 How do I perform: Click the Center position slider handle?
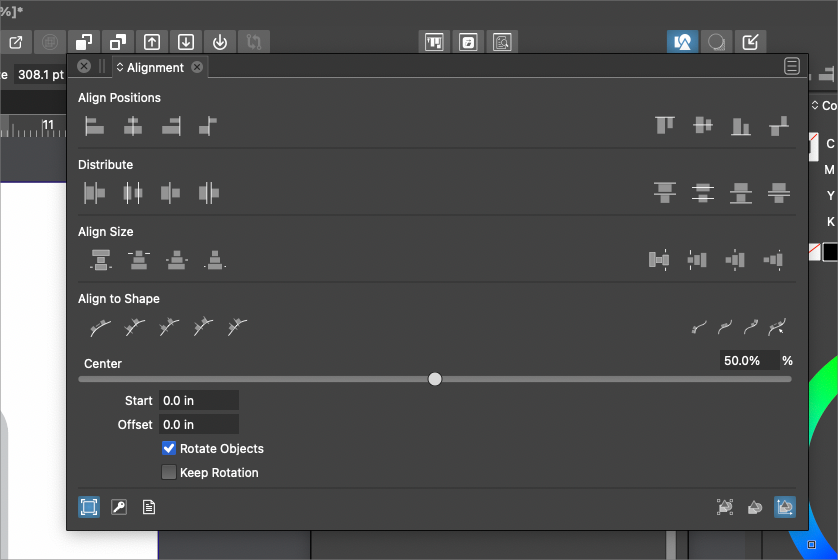435,379
